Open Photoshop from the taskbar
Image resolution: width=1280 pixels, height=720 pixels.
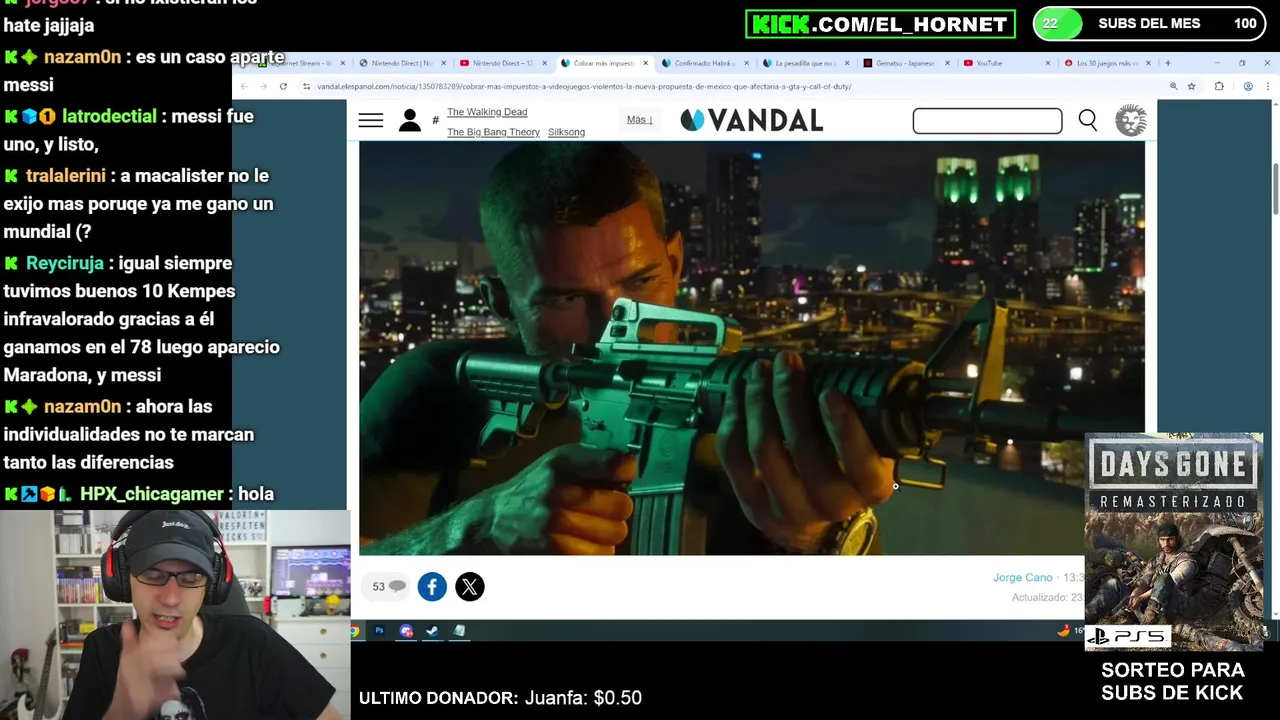click(379, 631)
